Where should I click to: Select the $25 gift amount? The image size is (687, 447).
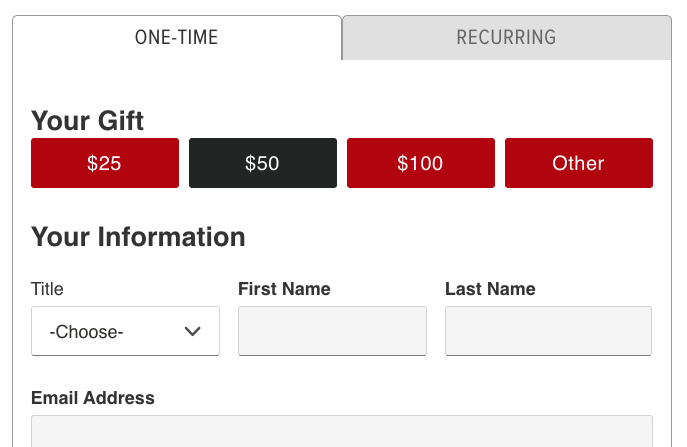(x=105, y=163)
